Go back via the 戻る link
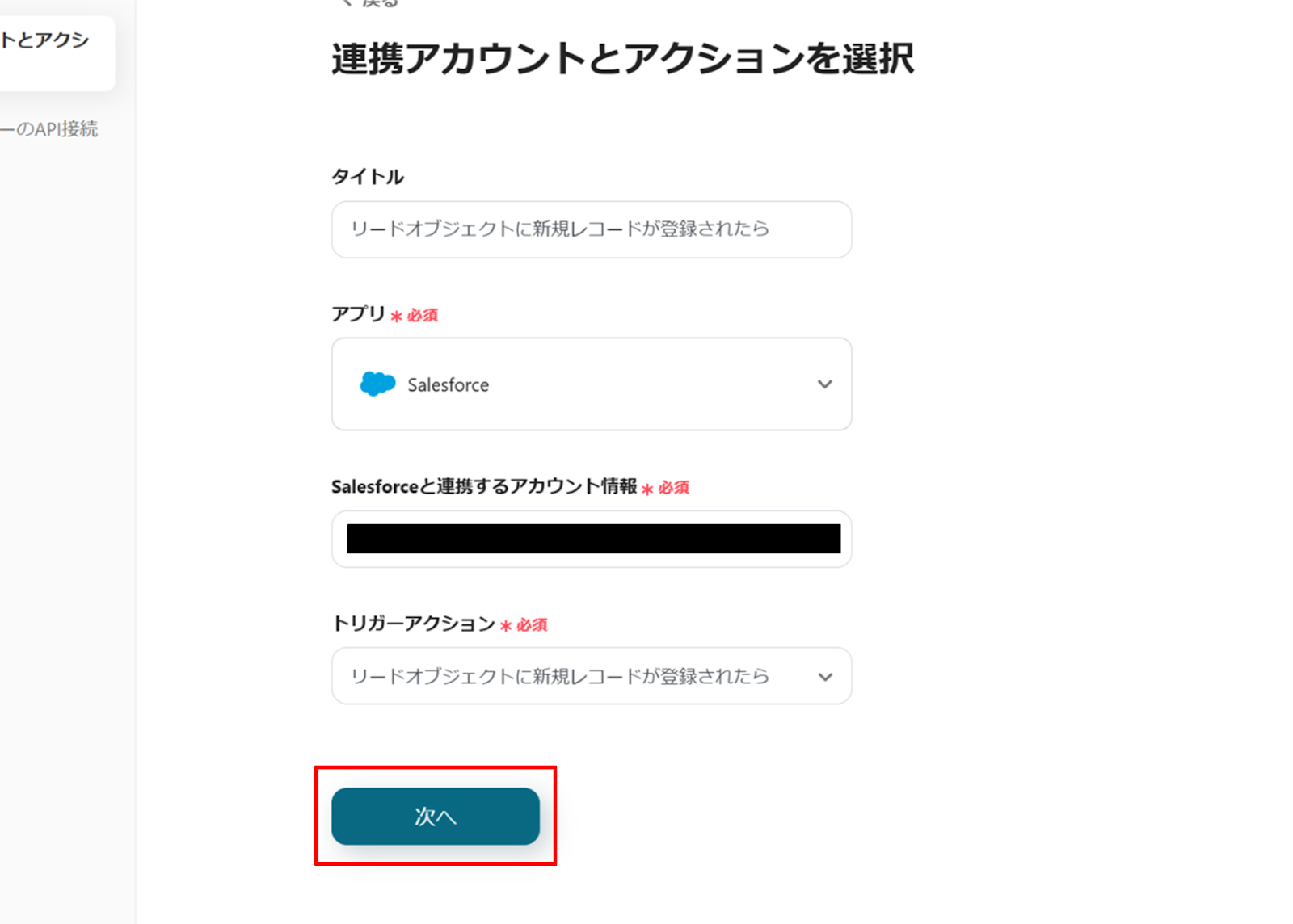 point(380,3)
